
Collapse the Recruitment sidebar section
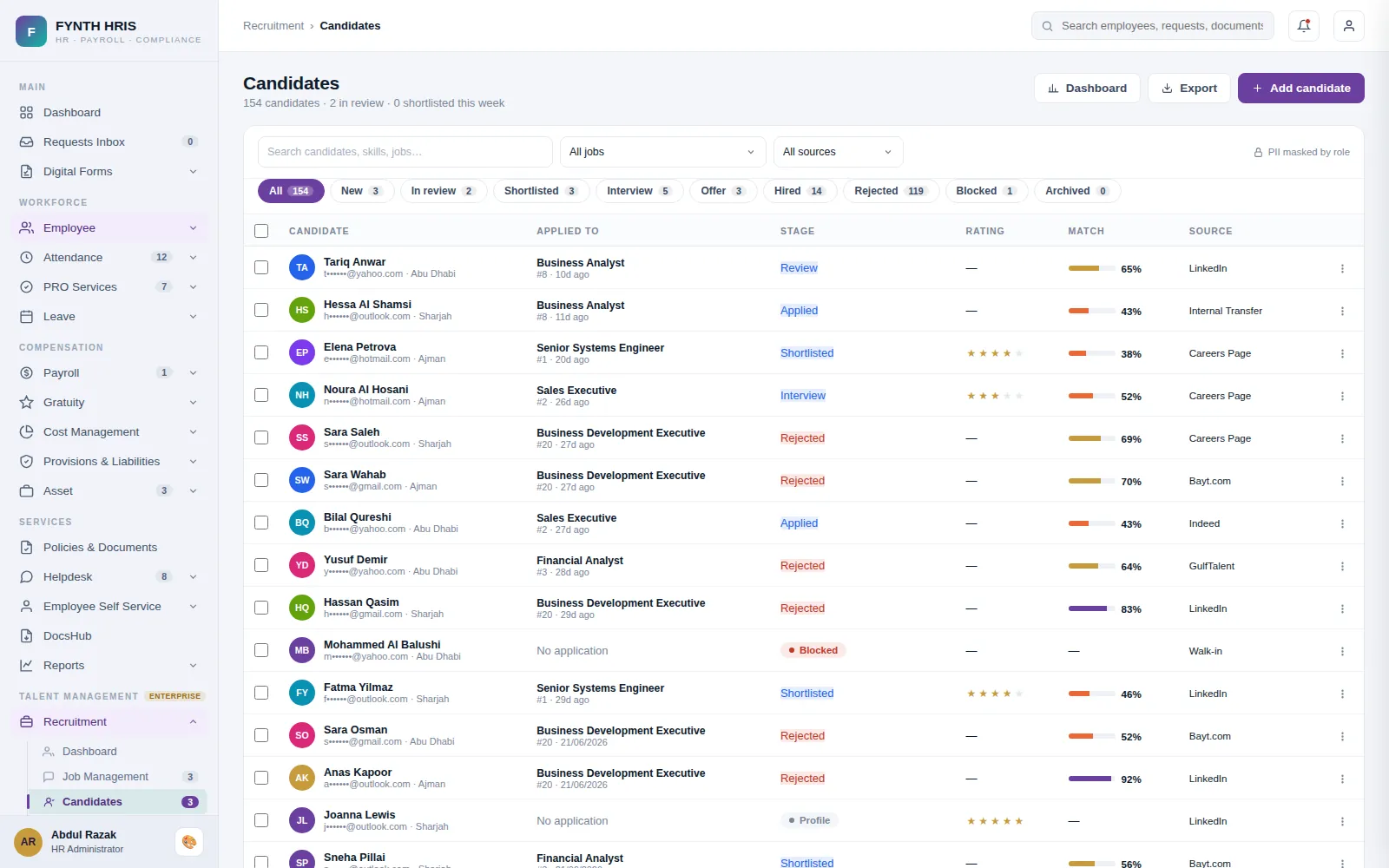click(x=109, y=722)
